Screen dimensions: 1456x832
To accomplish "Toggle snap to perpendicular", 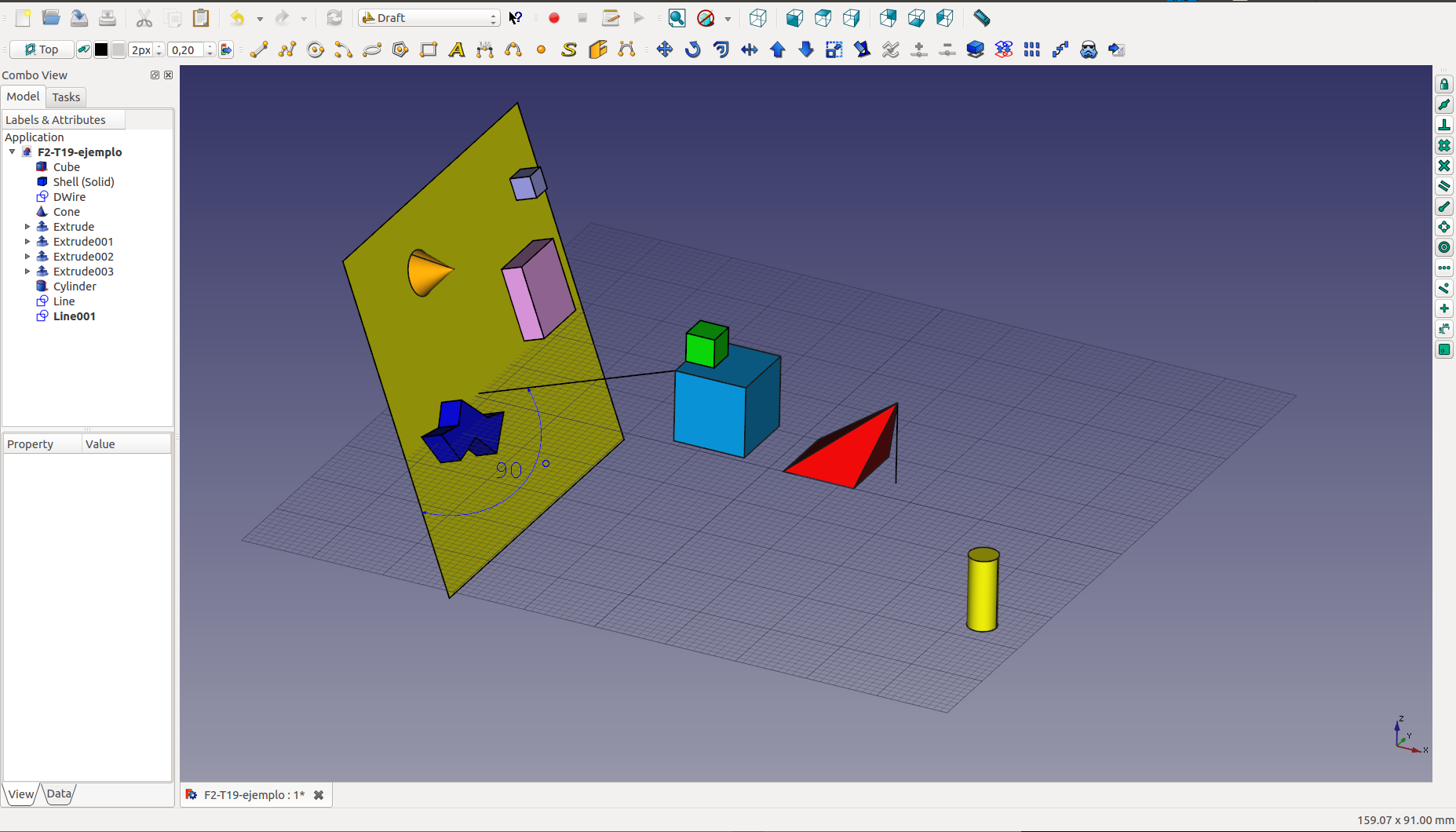I will pos(1444,125).
